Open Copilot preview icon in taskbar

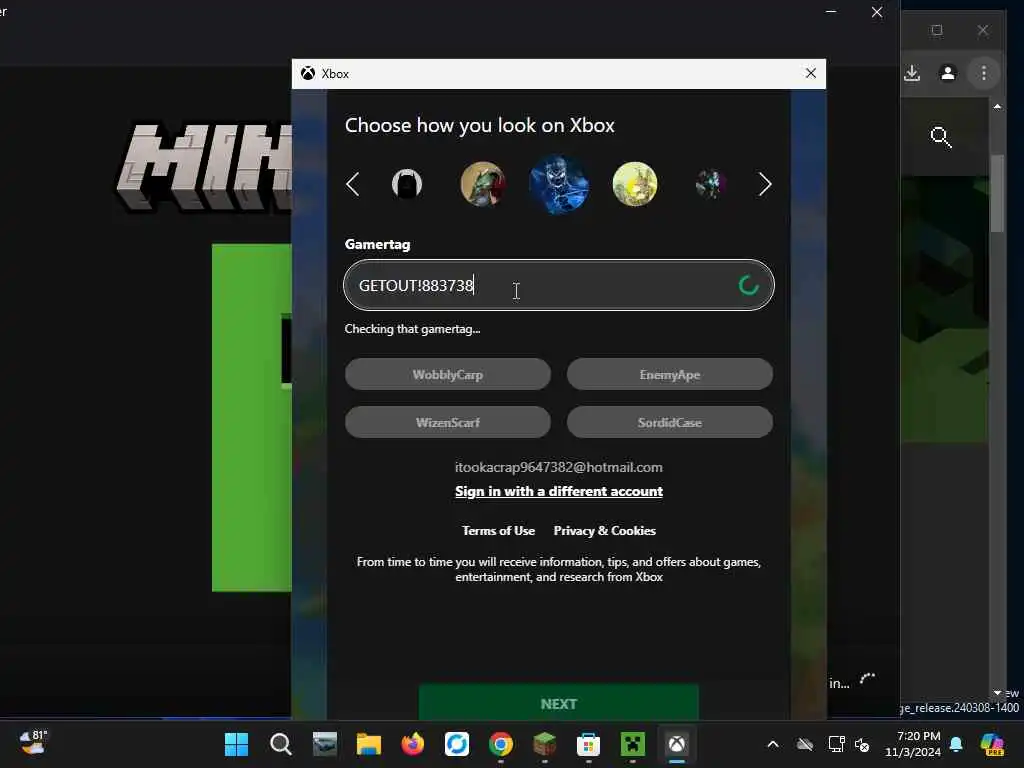coord(992,744)
